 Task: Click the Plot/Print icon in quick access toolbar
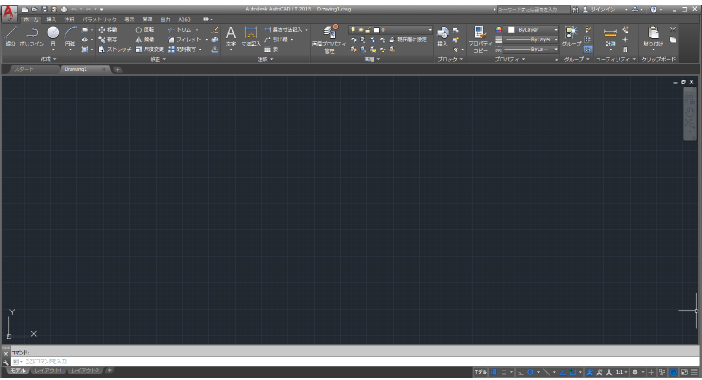click(x=64, y=9)
